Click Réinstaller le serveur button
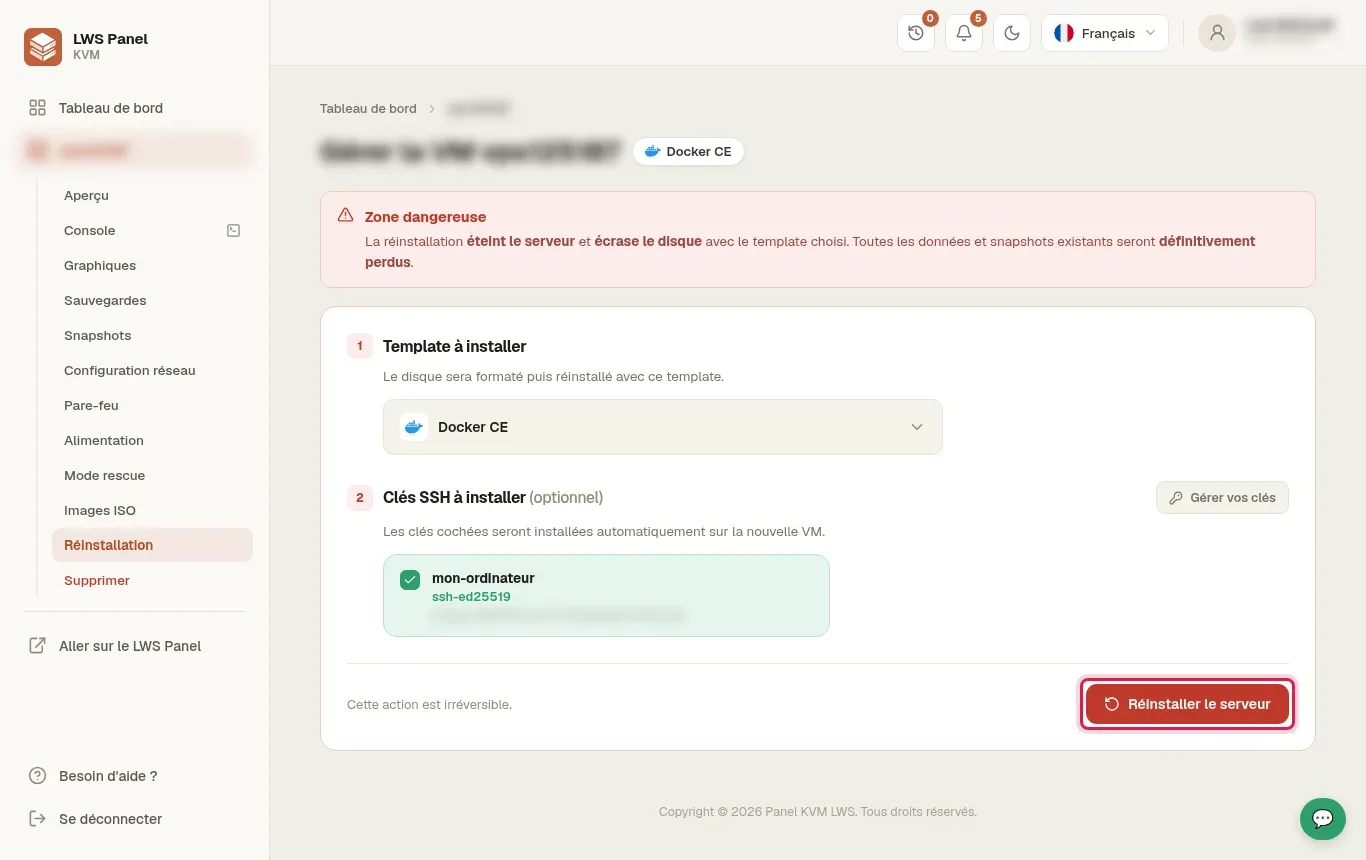 click(x=1187, y=704)
